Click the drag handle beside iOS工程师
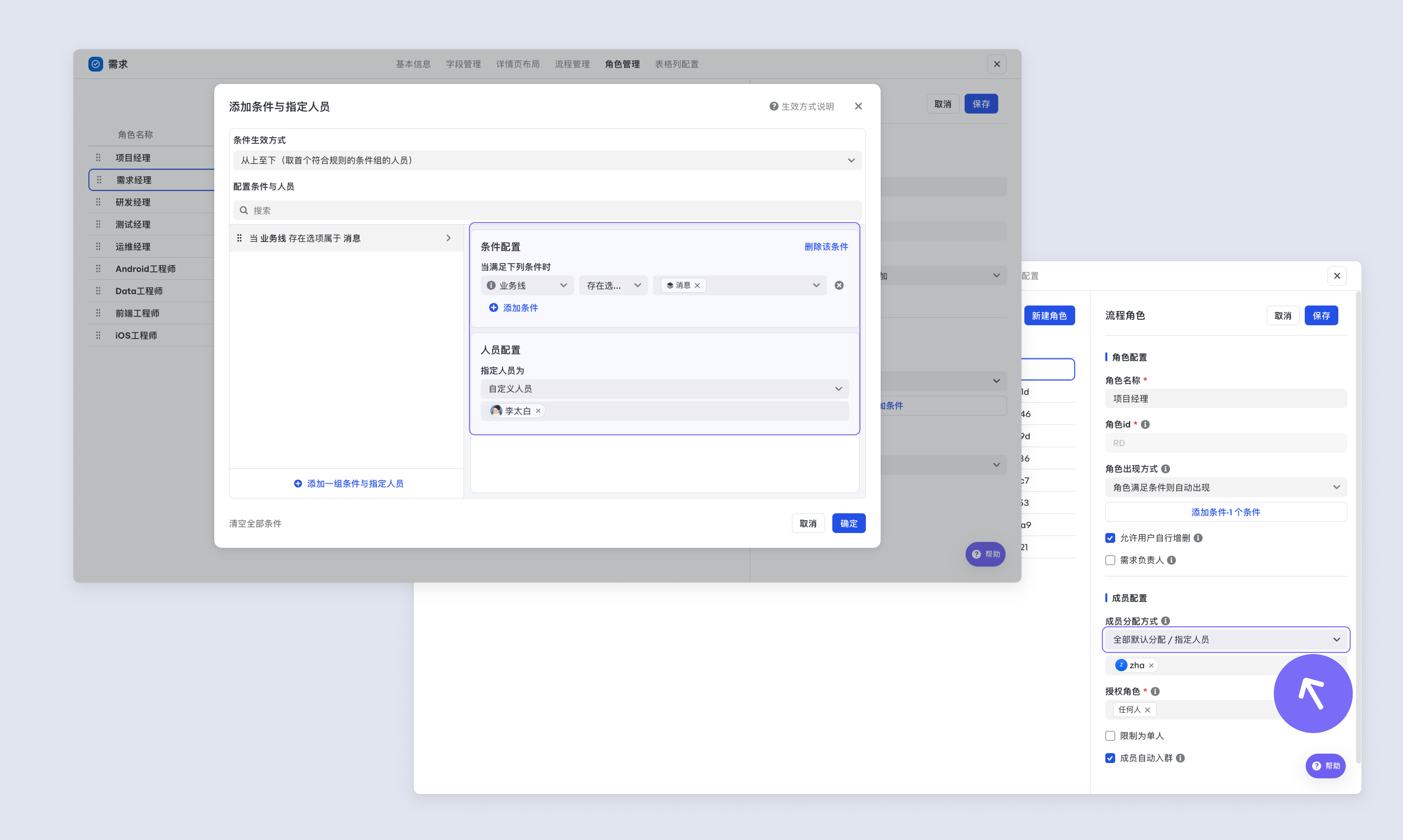The height and width of the screenshot is (840, 1403). [98, 335]
